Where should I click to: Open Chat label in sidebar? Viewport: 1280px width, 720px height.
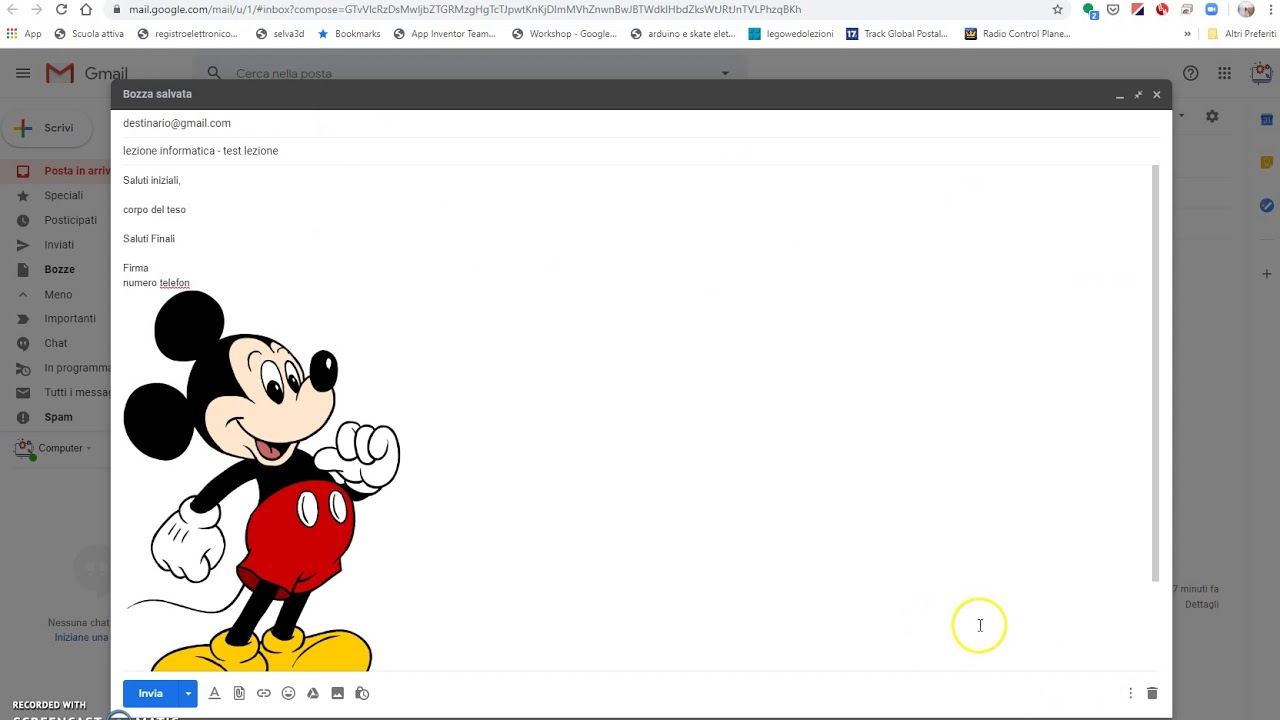point(55,343)
